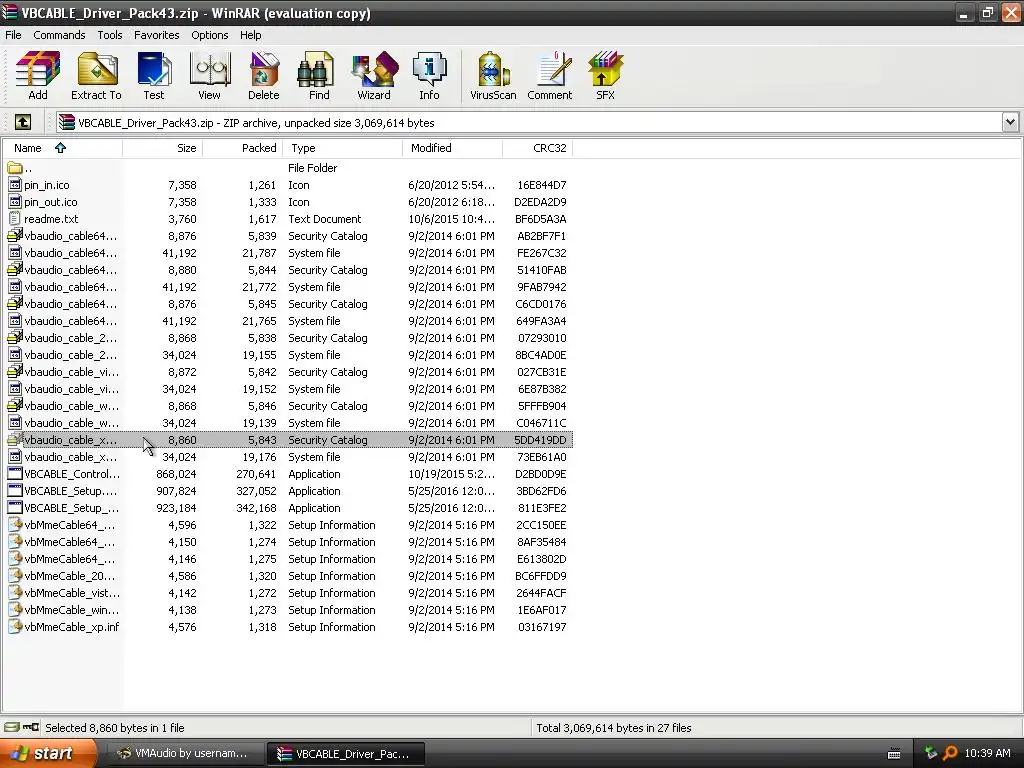This screenshot has width=1024, height=768.
Task: Click the network tray icon in taskbar
Action: tap(931, 753)
